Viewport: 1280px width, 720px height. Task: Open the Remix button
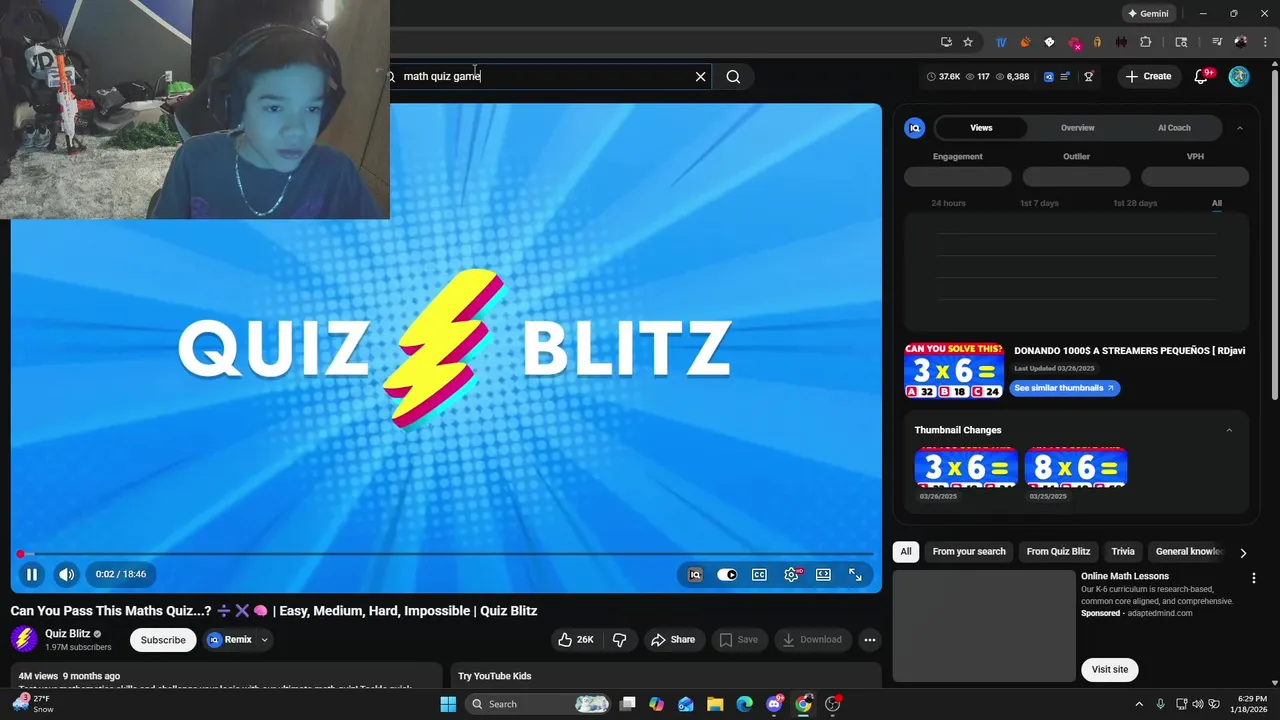pos(229,640)
